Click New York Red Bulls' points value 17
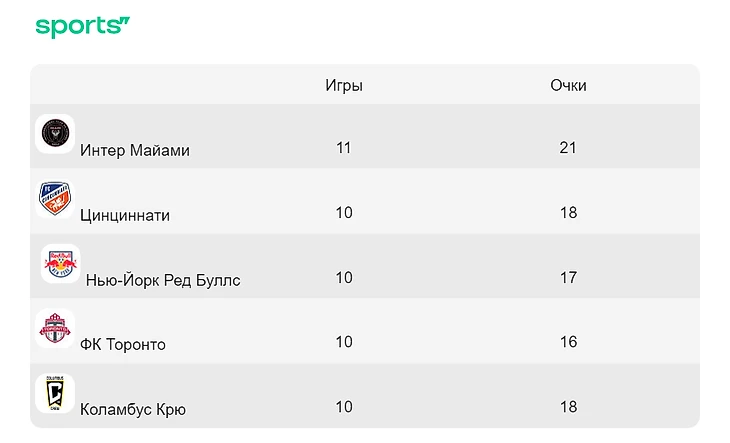 pos(568,278)
